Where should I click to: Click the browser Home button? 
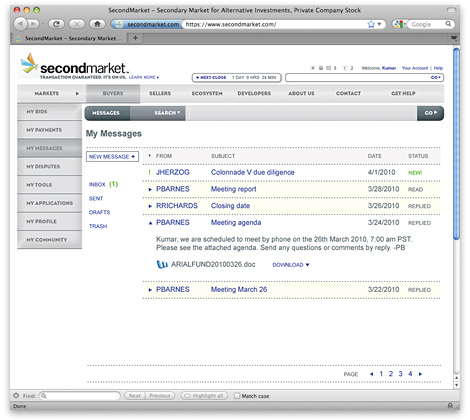(97, 24)
